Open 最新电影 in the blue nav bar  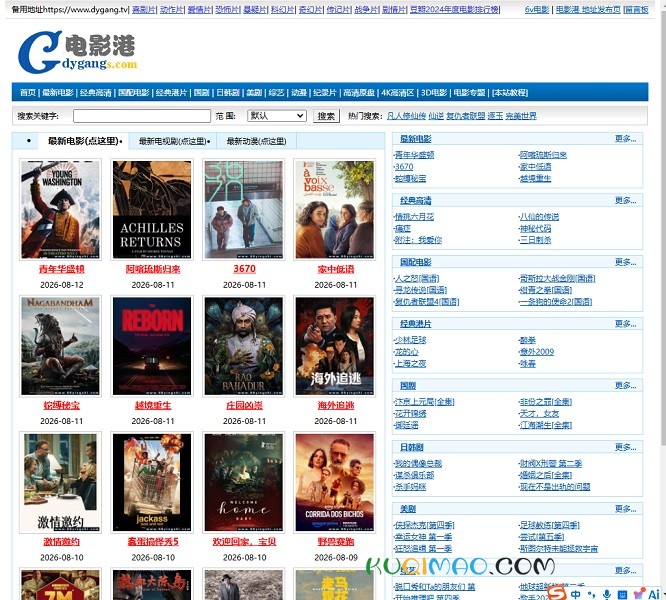[x=58, y=93]
